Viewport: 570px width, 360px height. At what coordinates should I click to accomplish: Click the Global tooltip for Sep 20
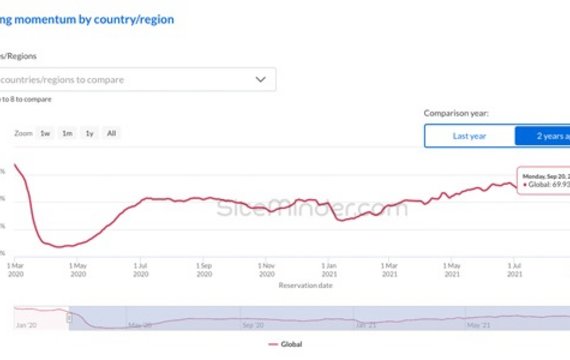(x=543, y=181)
